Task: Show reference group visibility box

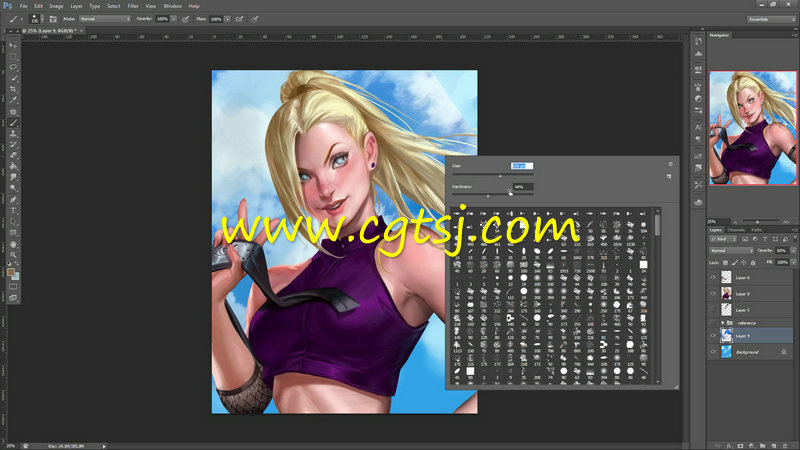Action: [713, 323]
